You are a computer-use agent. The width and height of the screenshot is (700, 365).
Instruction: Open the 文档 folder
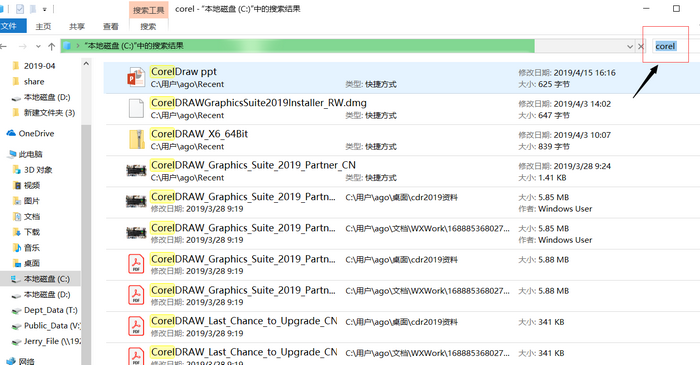(x=32, y=217)
